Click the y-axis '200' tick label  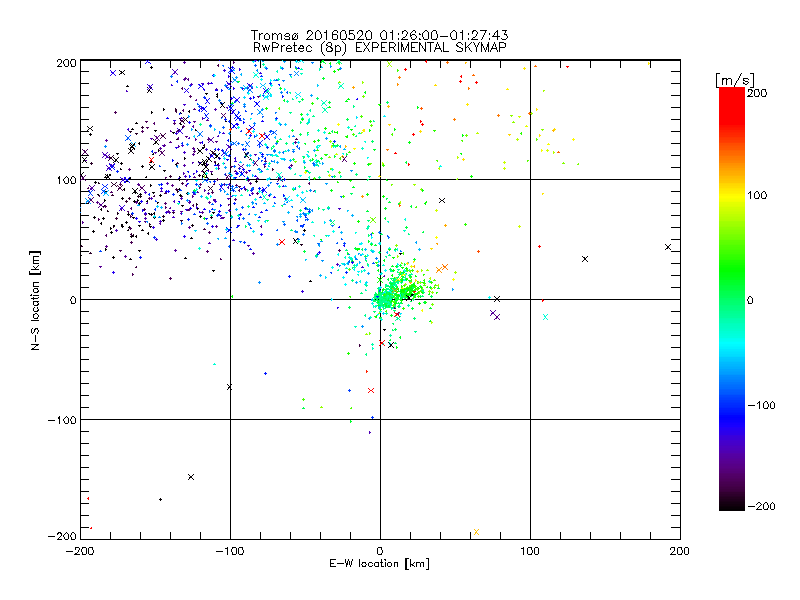point(66,63)
